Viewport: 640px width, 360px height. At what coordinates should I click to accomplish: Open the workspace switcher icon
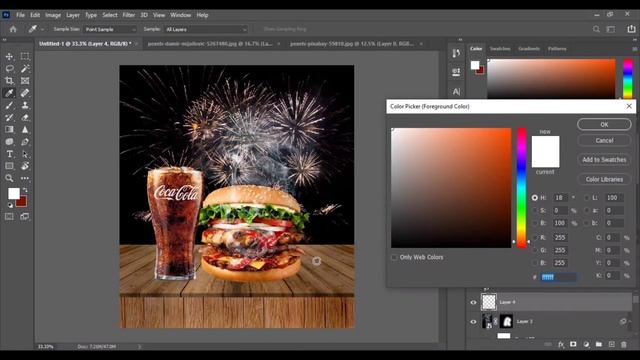(610, 29)
